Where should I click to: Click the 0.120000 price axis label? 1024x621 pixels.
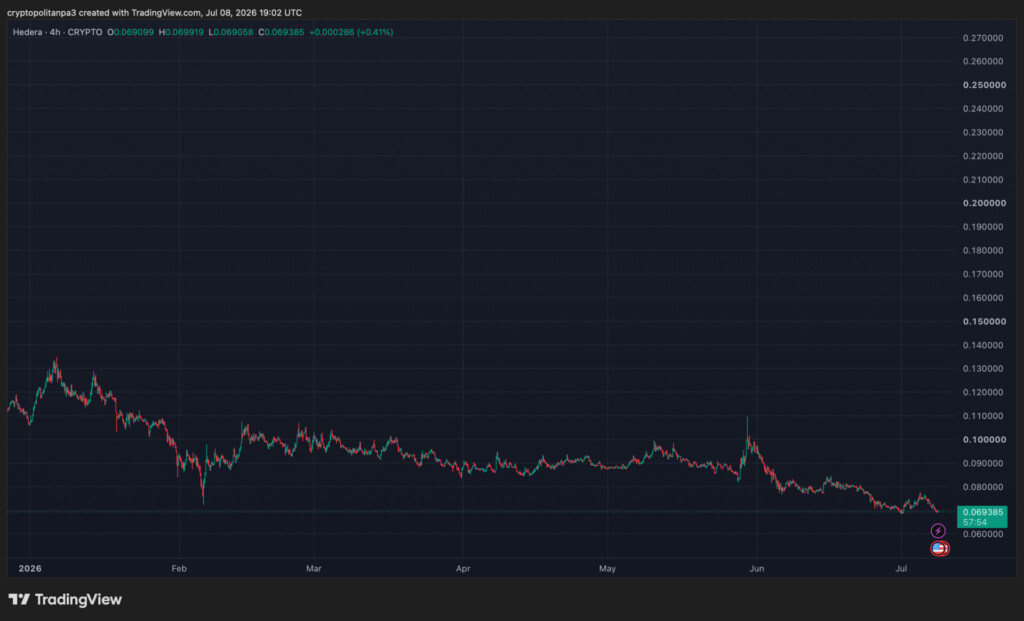click(x=983, y=392)
